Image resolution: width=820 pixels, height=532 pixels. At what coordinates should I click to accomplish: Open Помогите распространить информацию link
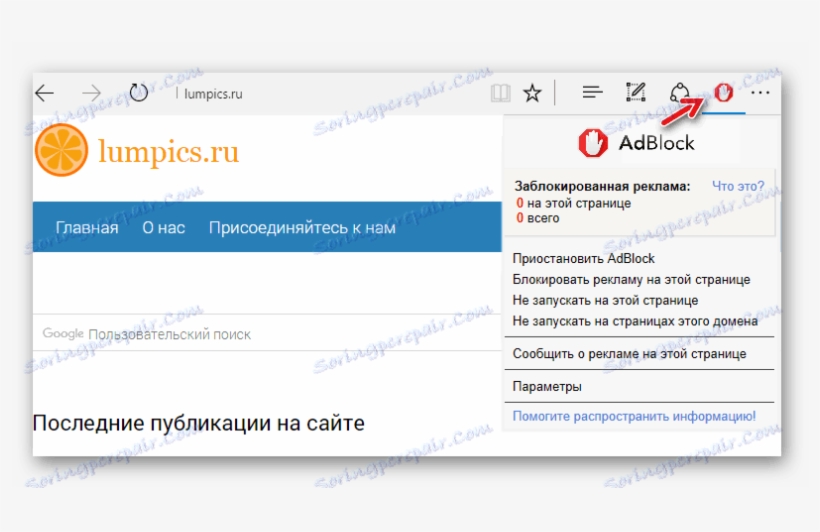coord(634,416)
